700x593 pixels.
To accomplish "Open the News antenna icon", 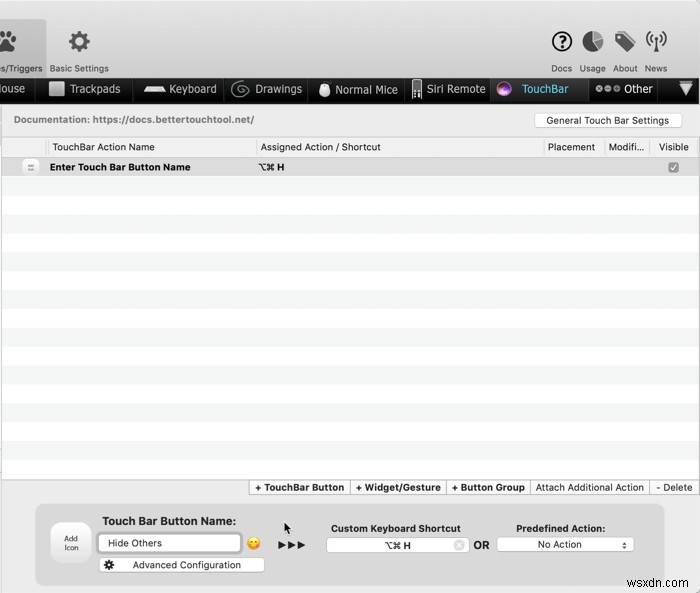I will point(656,42).
